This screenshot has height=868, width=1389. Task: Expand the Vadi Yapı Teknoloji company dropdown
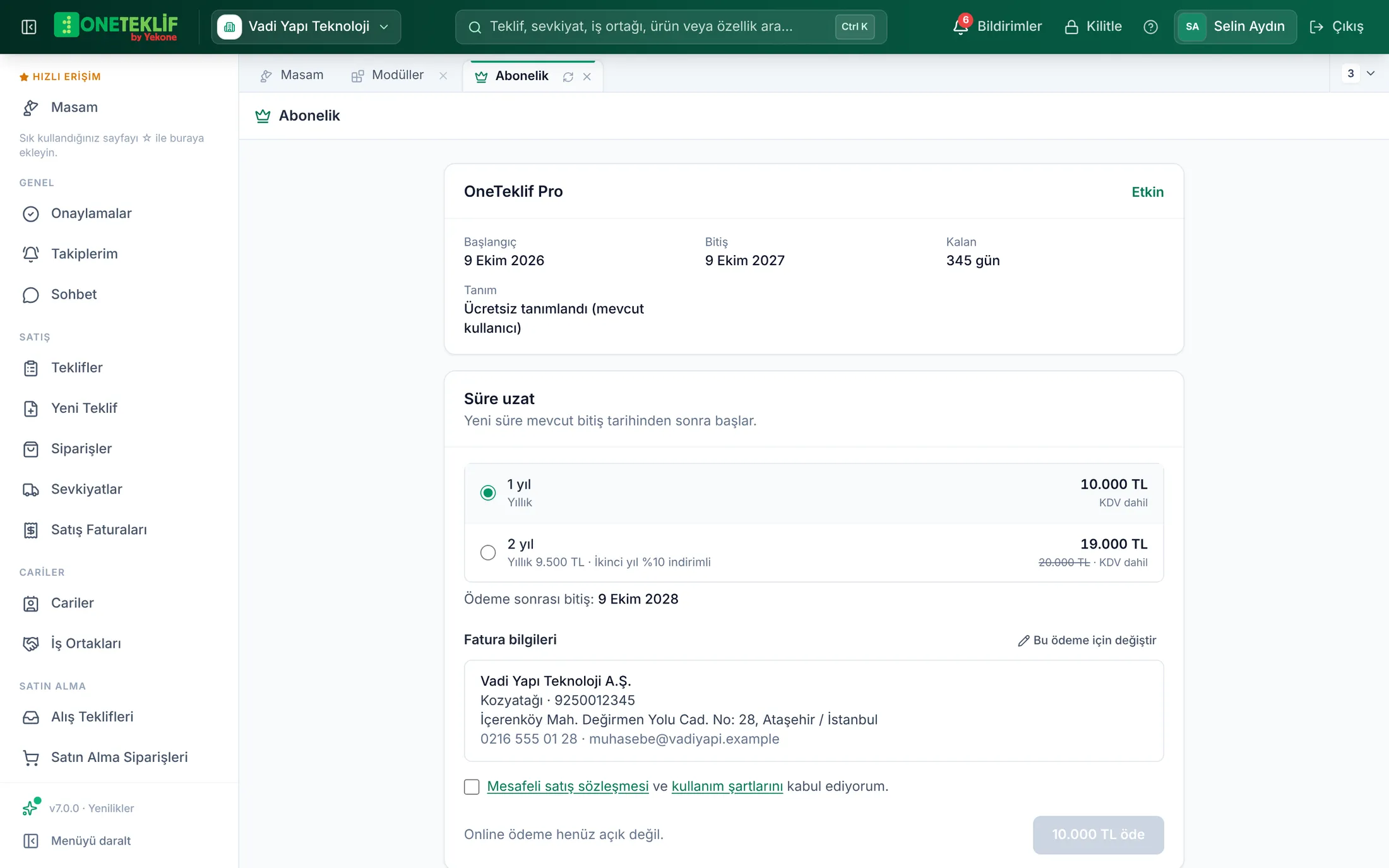coord(306,27)
